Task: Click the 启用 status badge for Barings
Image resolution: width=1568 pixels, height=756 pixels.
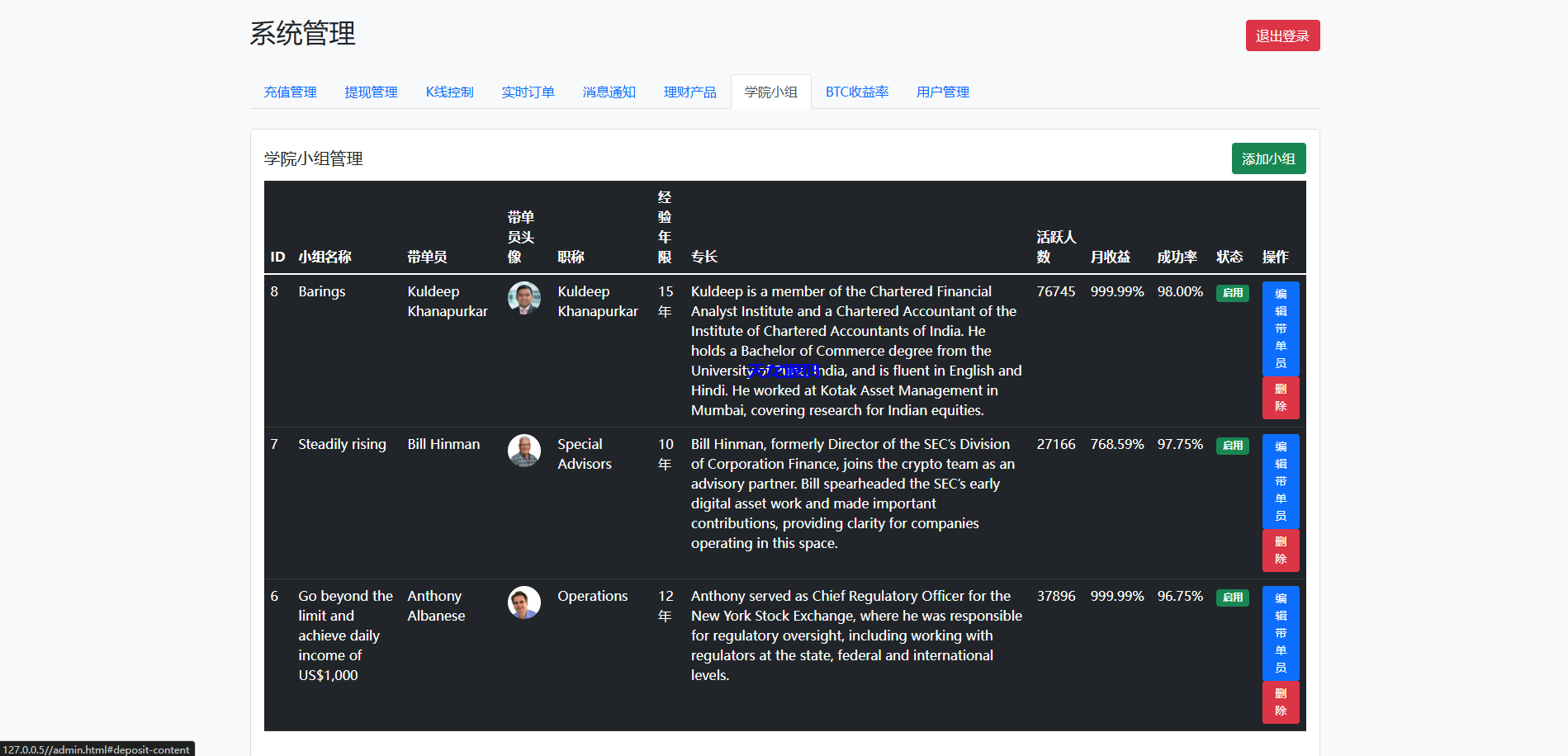Action: click(x=1232, y=293)
